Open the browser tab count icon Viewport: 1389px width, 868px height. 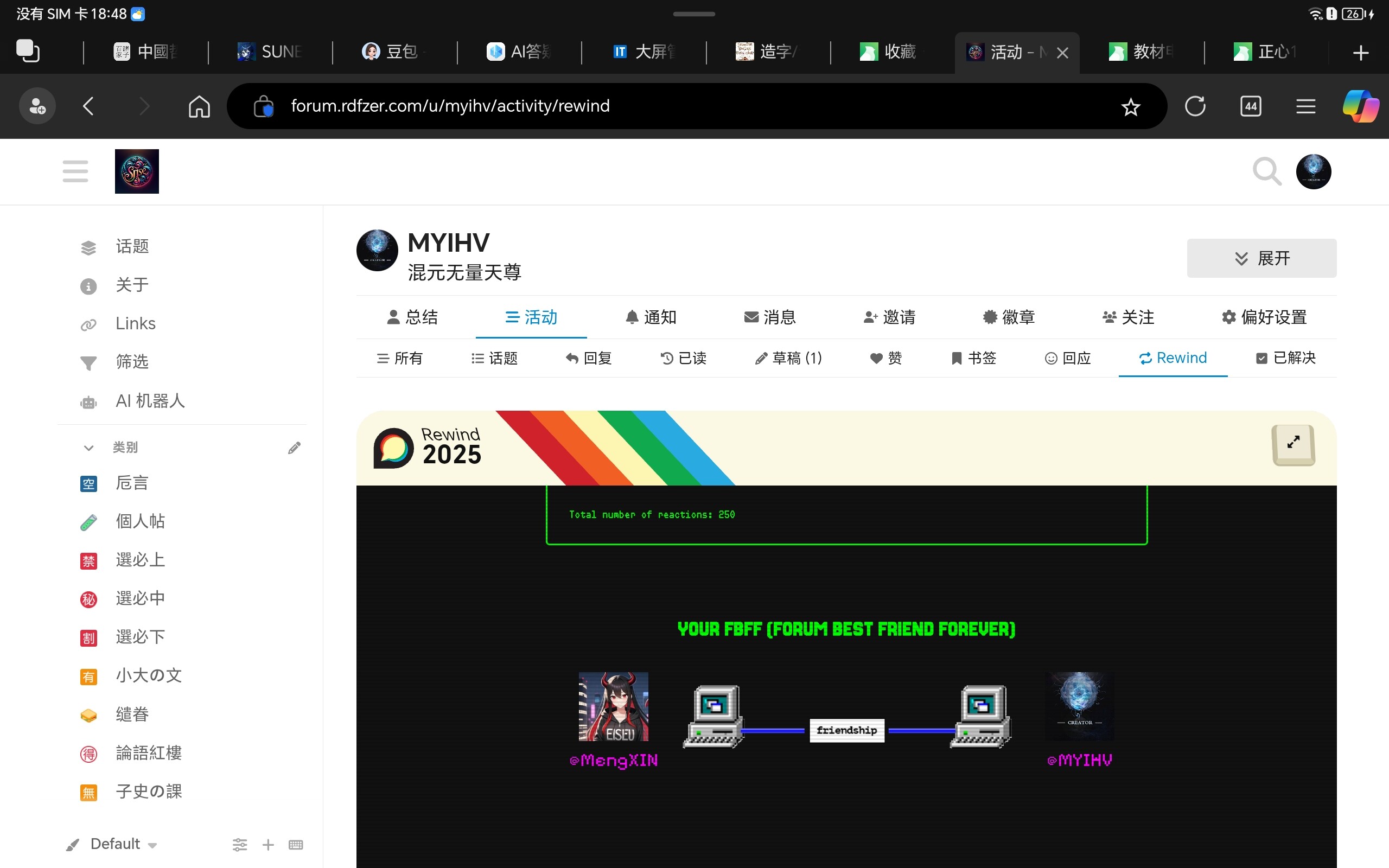1251,106
